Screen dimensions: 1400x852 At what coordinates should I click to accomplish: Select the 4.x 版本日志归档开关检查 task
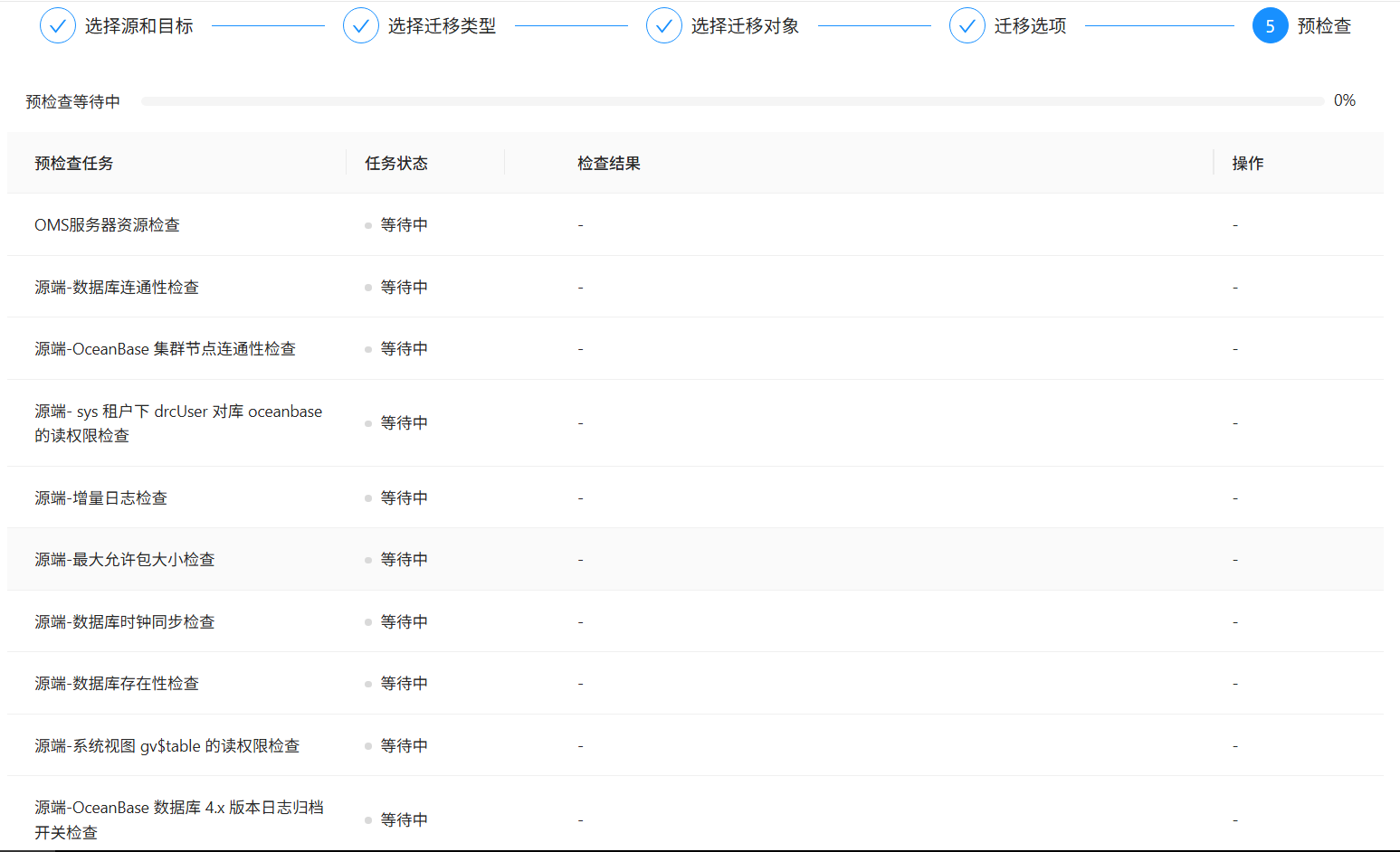click(179, 820)
